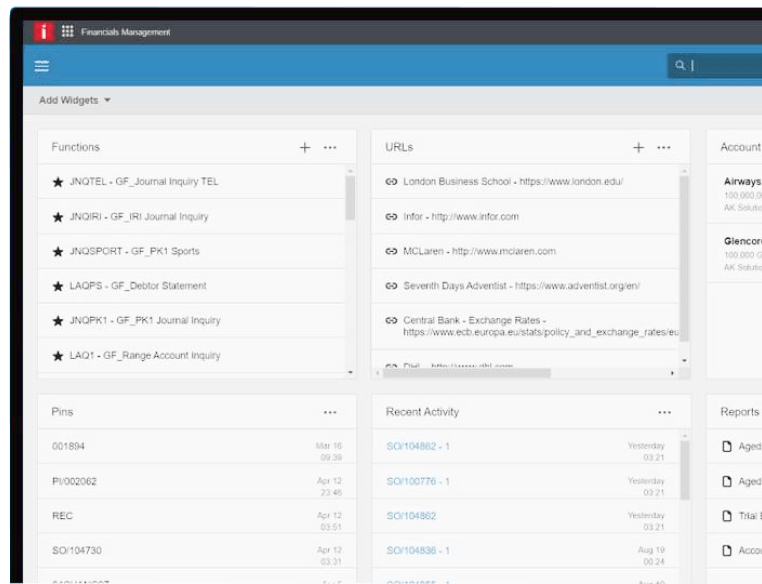Click the red Infor logo icon
The height and width of the screenshot is (584, 762).
pyautogui.click(x=44, y=32)
